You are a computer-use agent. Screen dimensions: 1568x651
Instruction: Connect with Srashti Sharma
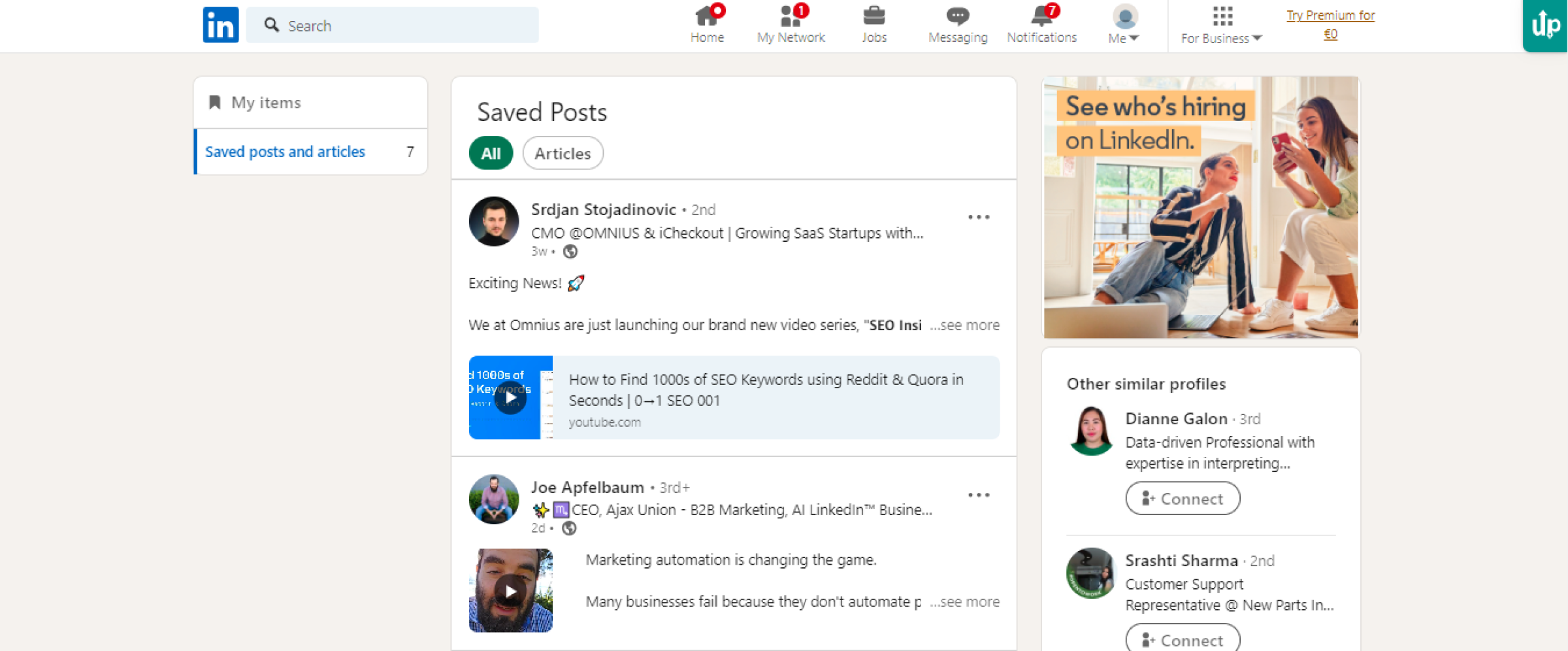[1183, 639]
